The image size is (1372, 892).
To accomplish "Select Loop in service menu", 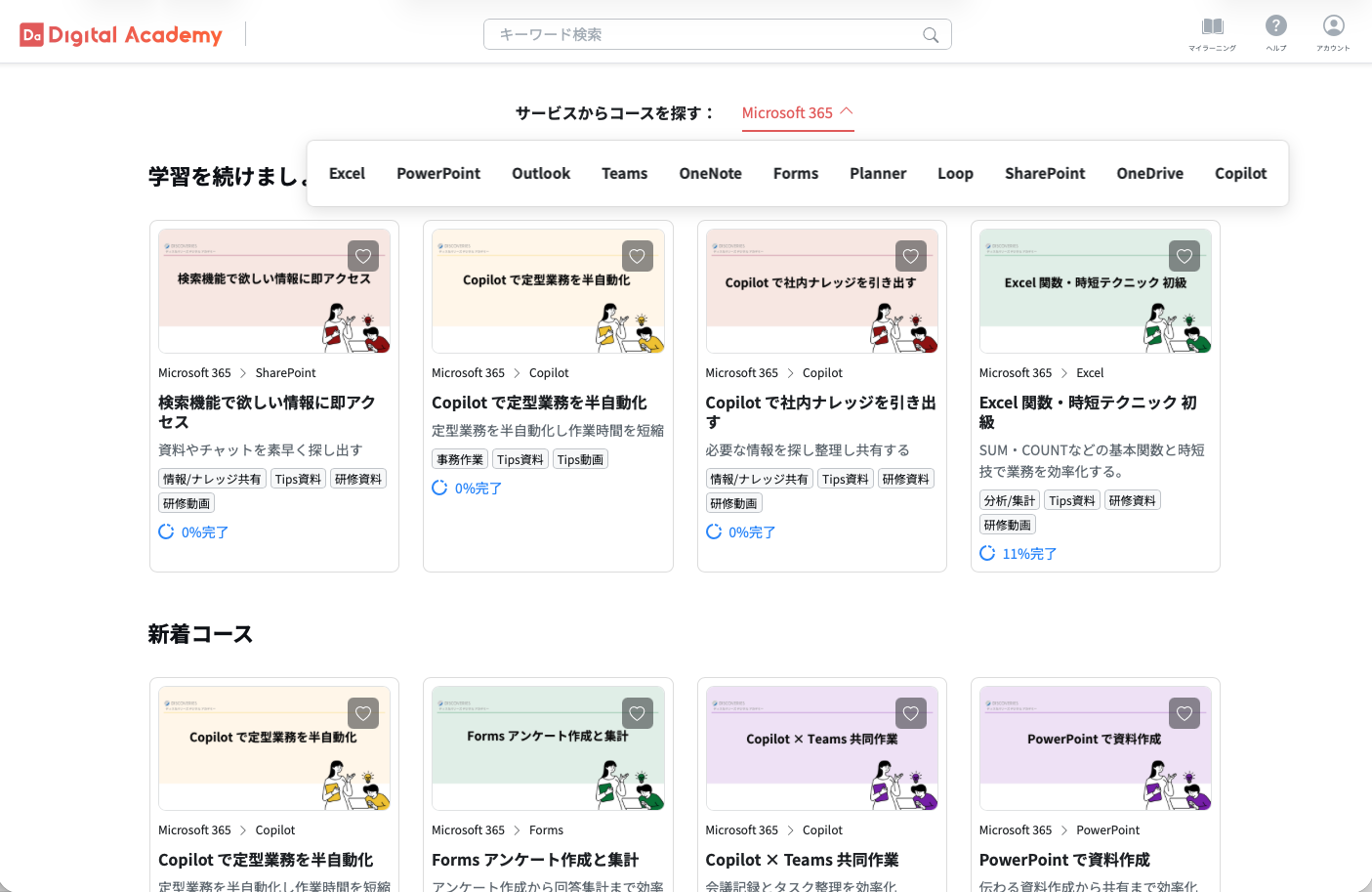I will pyautogui.click(x=955, y=173).
